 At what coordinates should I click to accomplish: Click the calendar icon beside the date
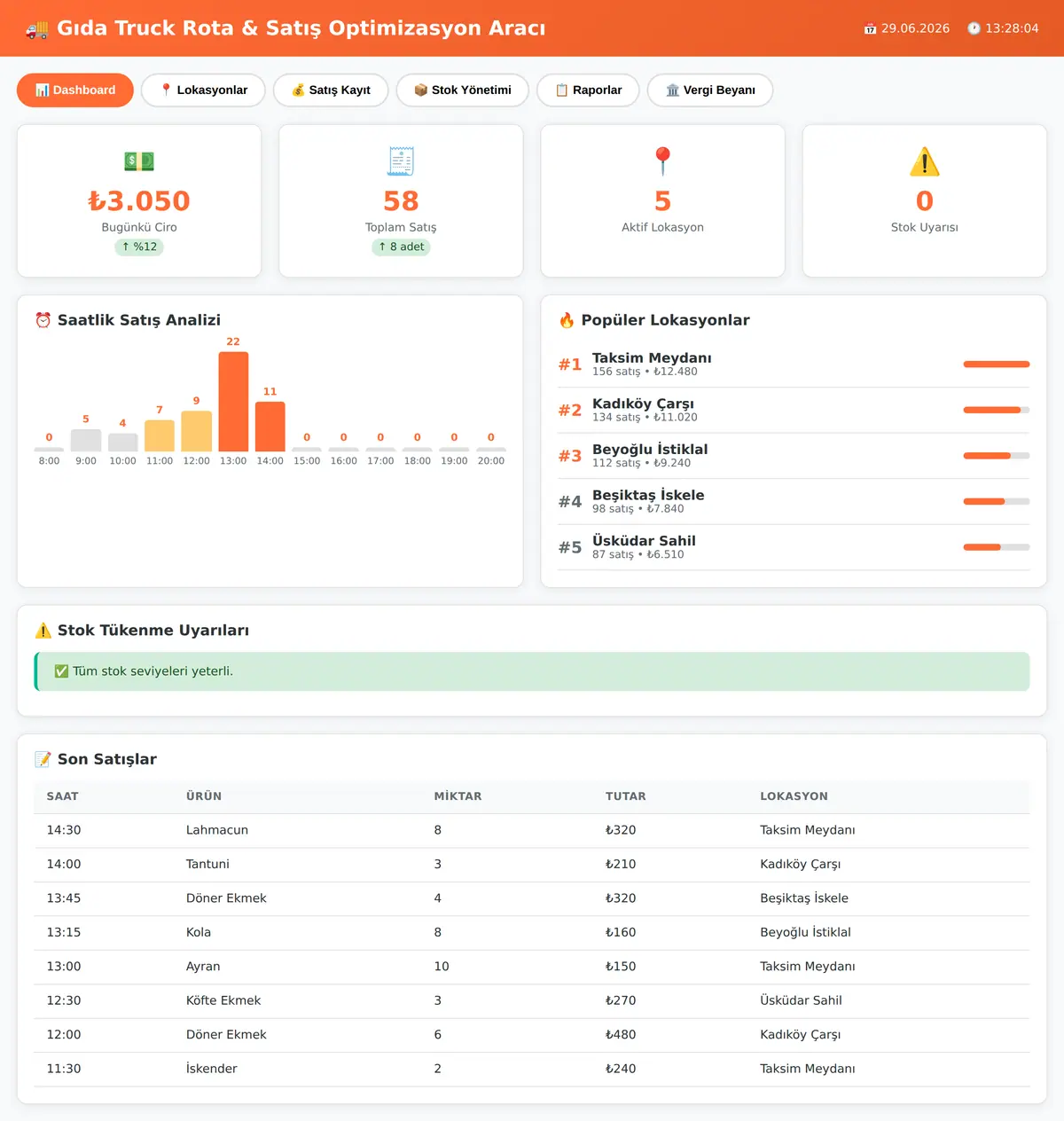pyautogui.click(x=870, y=28)
